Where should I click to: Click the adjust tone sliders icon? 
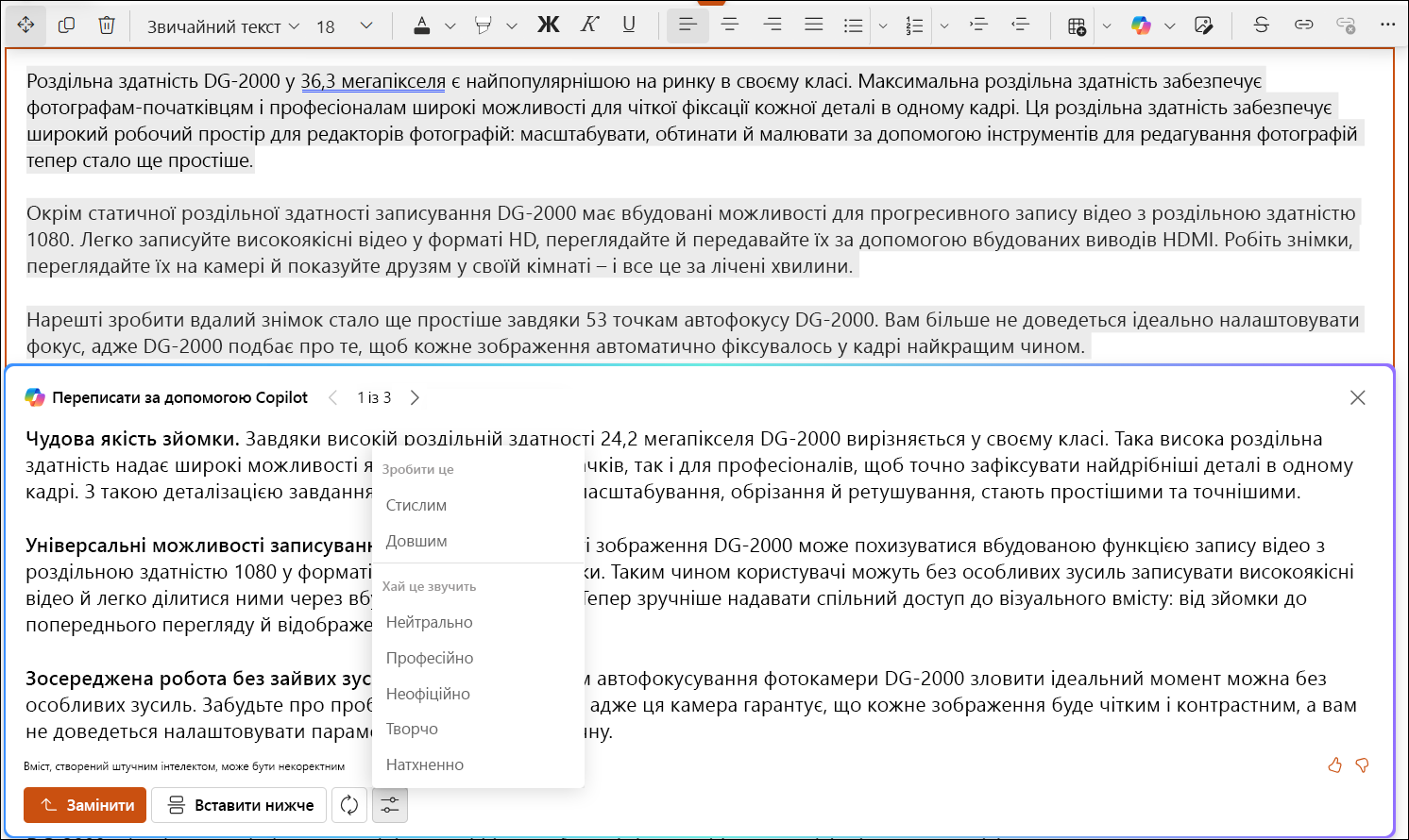[x=390, y=805]
